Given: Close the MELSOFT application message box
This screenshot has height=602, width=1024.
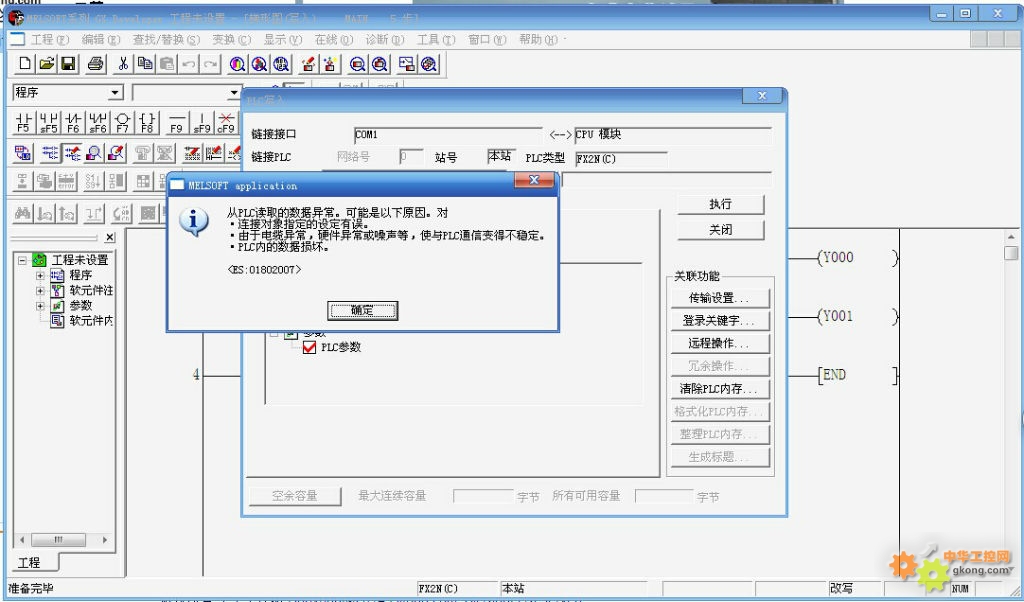Looking at the screenshot, I should pos(534,180).
